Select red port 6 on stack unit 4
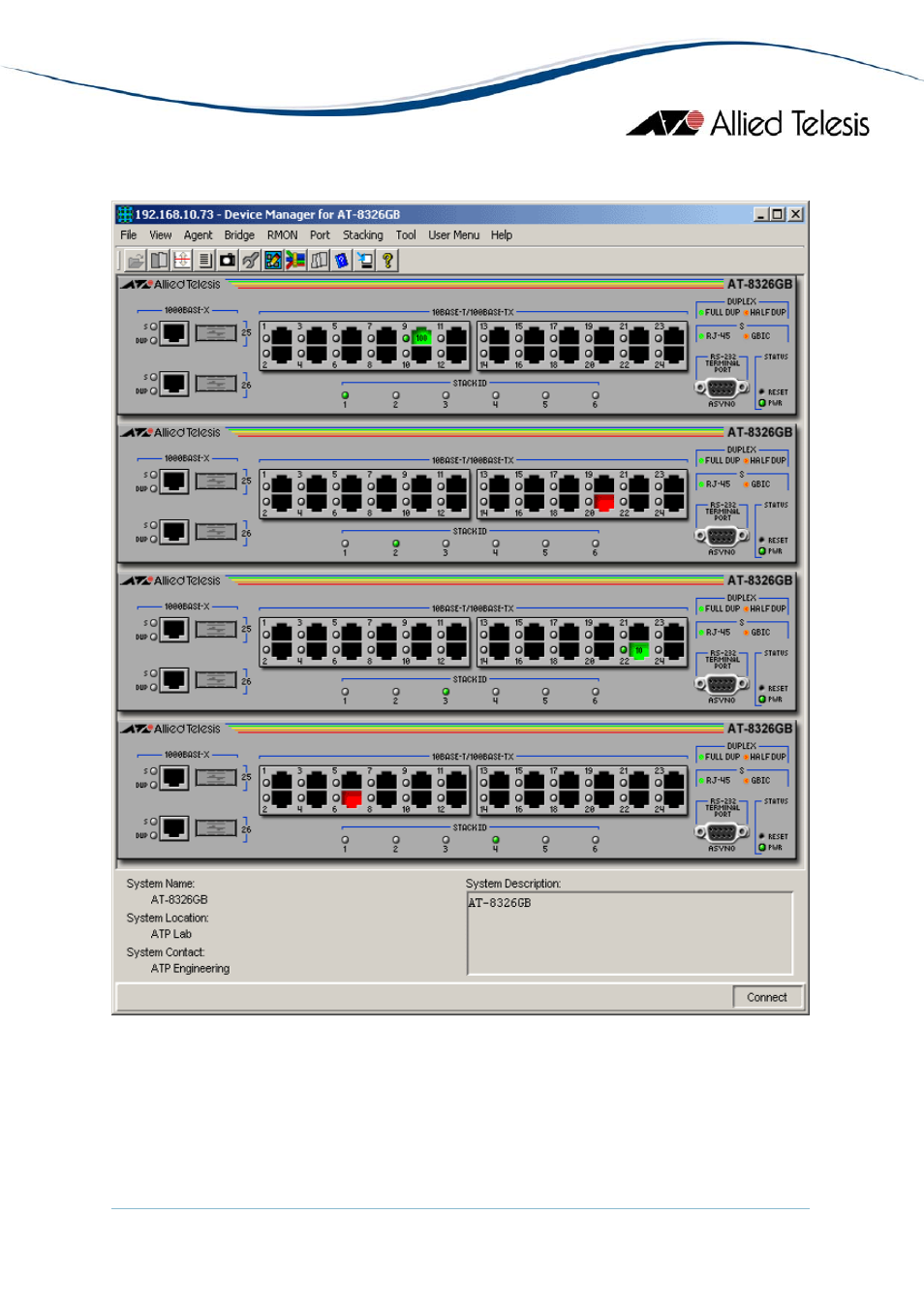This screenshot has height=1308, width=924. click(352, 799)
